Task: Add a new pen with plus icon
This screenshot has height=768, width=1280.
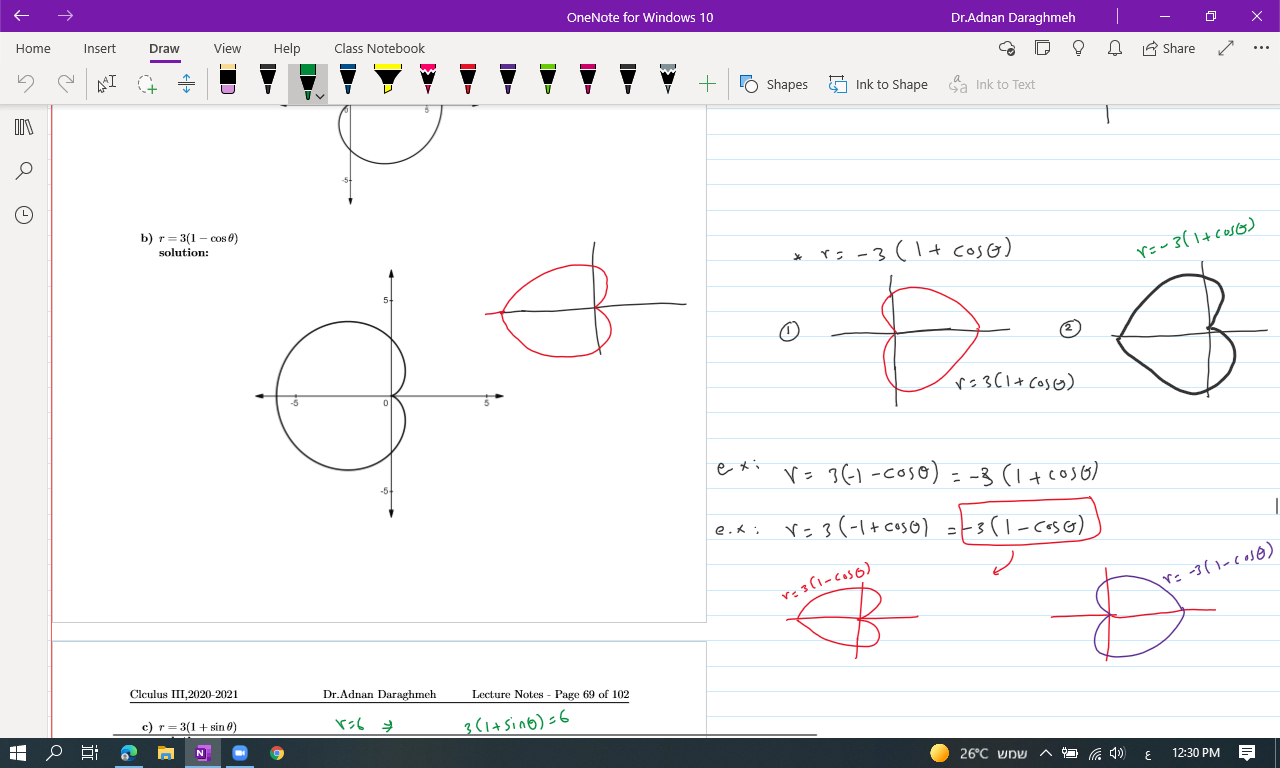Action: tap(707, 84)
